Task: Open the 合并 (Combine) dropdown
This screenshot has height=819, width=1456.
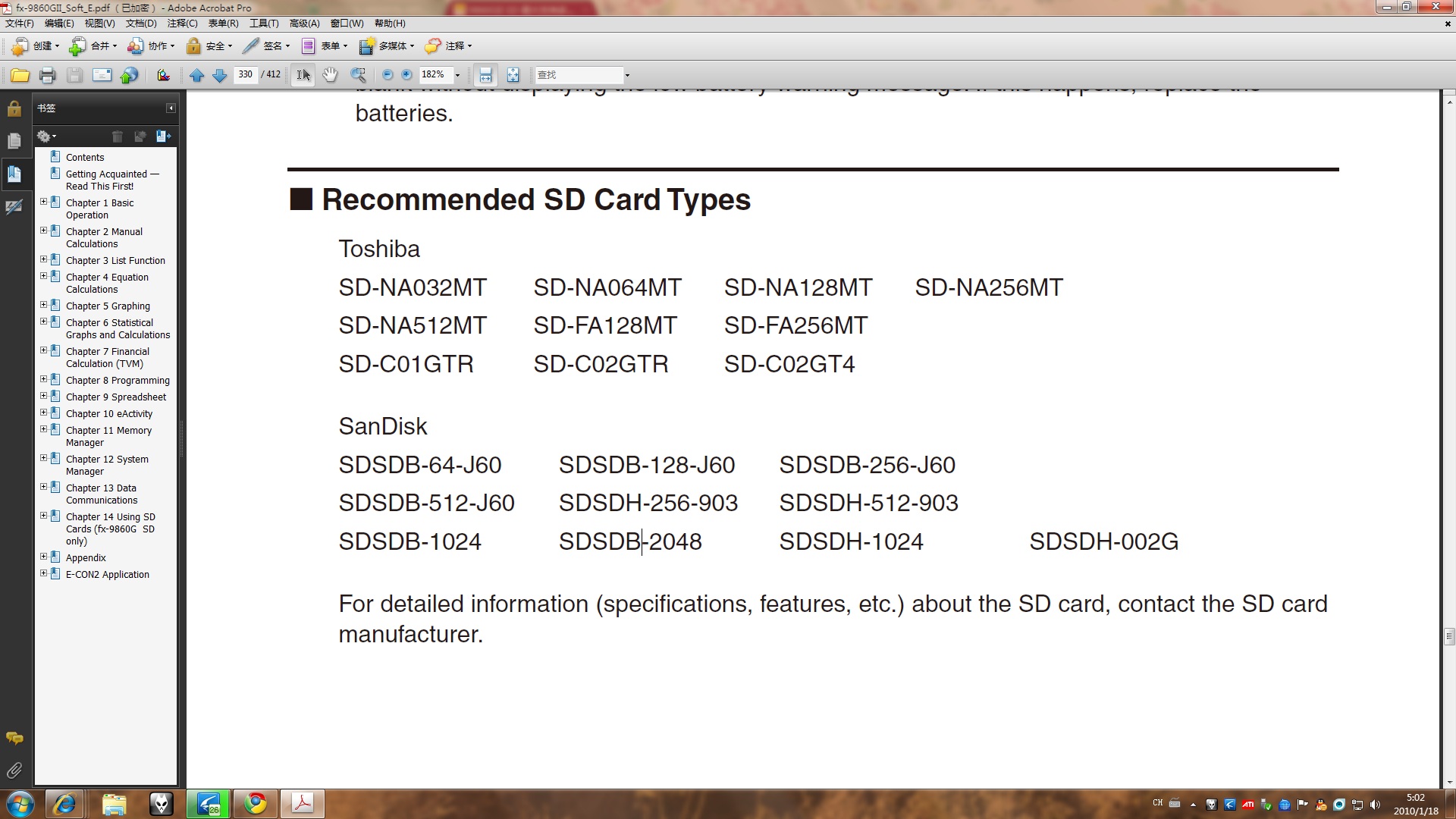Action: click(93, 46)
